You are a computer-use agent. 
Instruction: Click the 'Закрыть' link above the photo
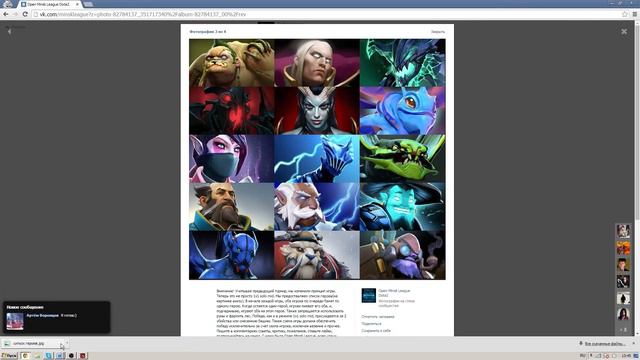pyautogui.click(x=438, y=32)
